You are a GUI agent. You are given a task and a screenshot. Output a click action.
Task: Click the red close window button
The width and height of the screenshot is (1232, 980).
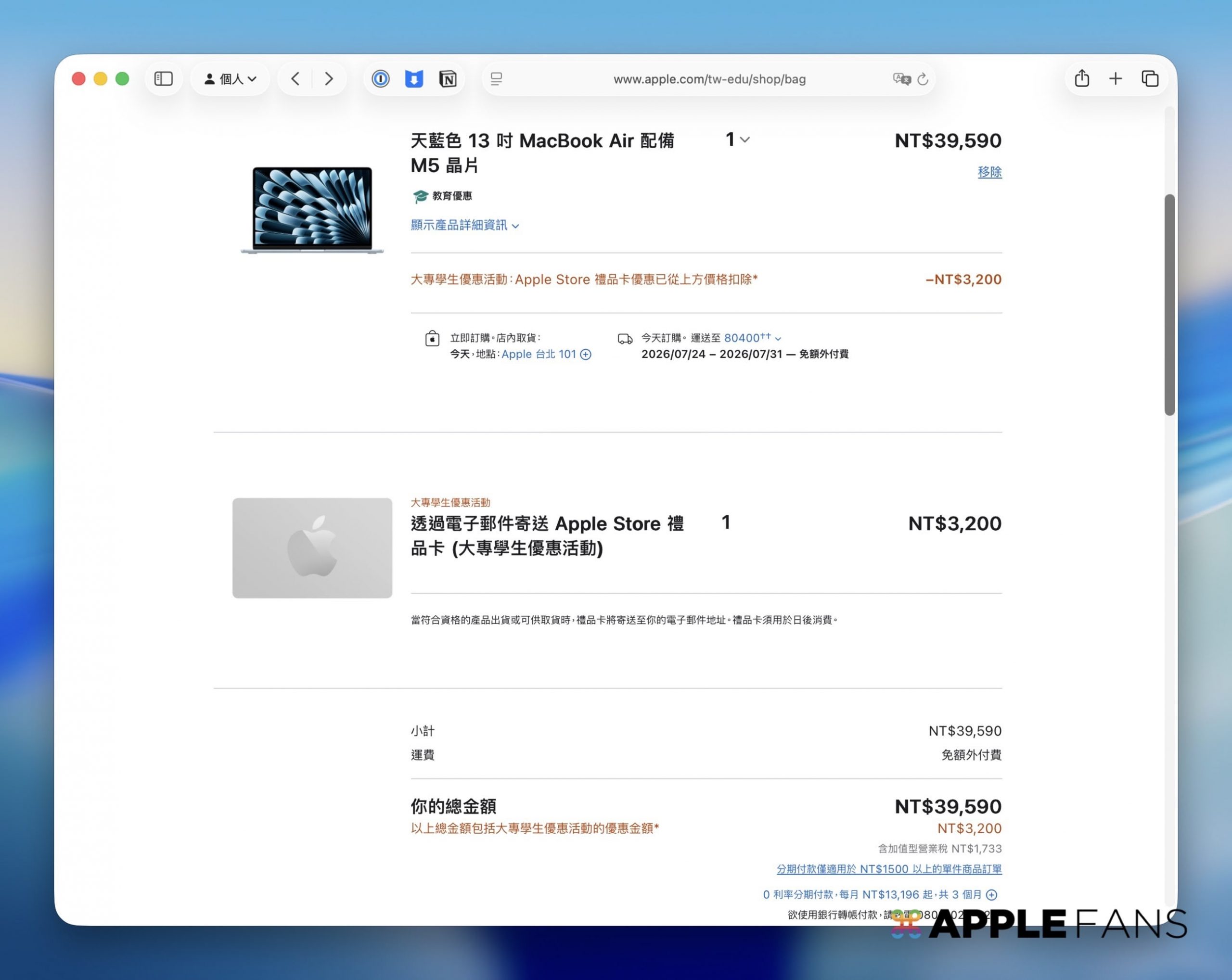coord(79,79)
